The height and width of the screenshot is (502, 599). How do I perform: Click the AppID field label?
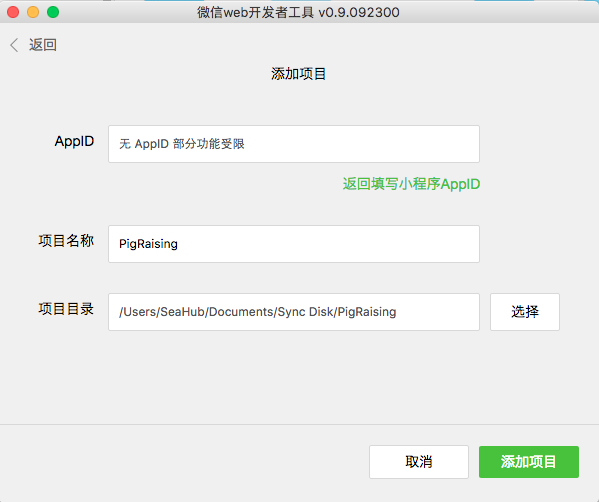[x=74, y=141]
